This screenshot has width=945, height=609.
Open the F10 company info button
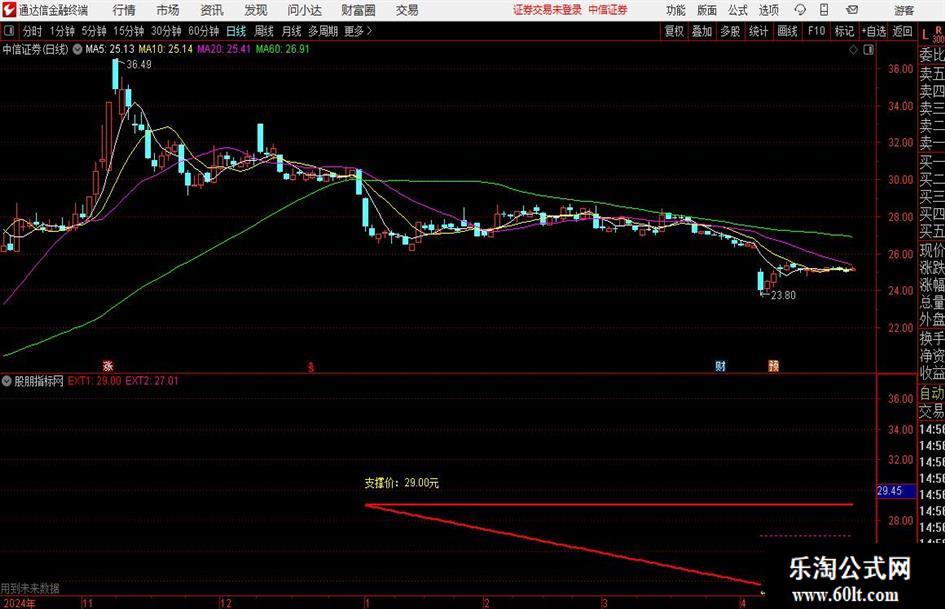coord(816,31)
